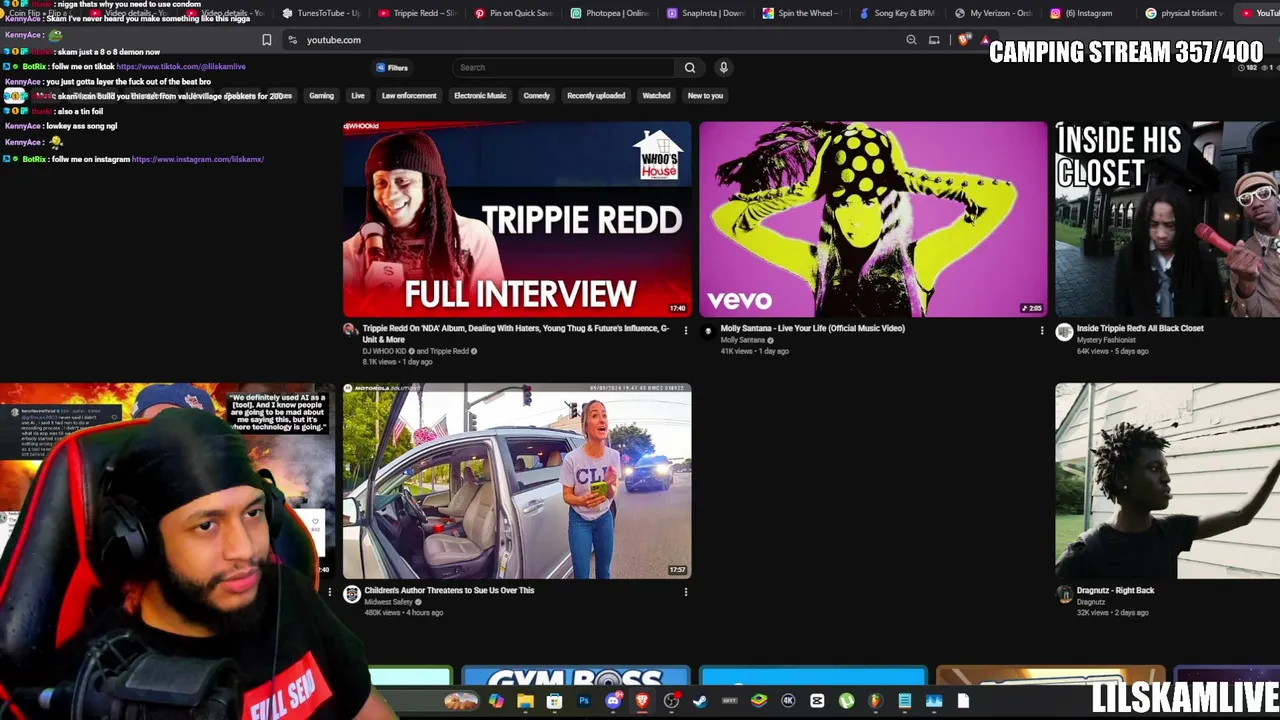Viewport: 1280px width, 720px height.
Task: Switch to Brave browser in taskbar
Action: [x=642, y=701]
